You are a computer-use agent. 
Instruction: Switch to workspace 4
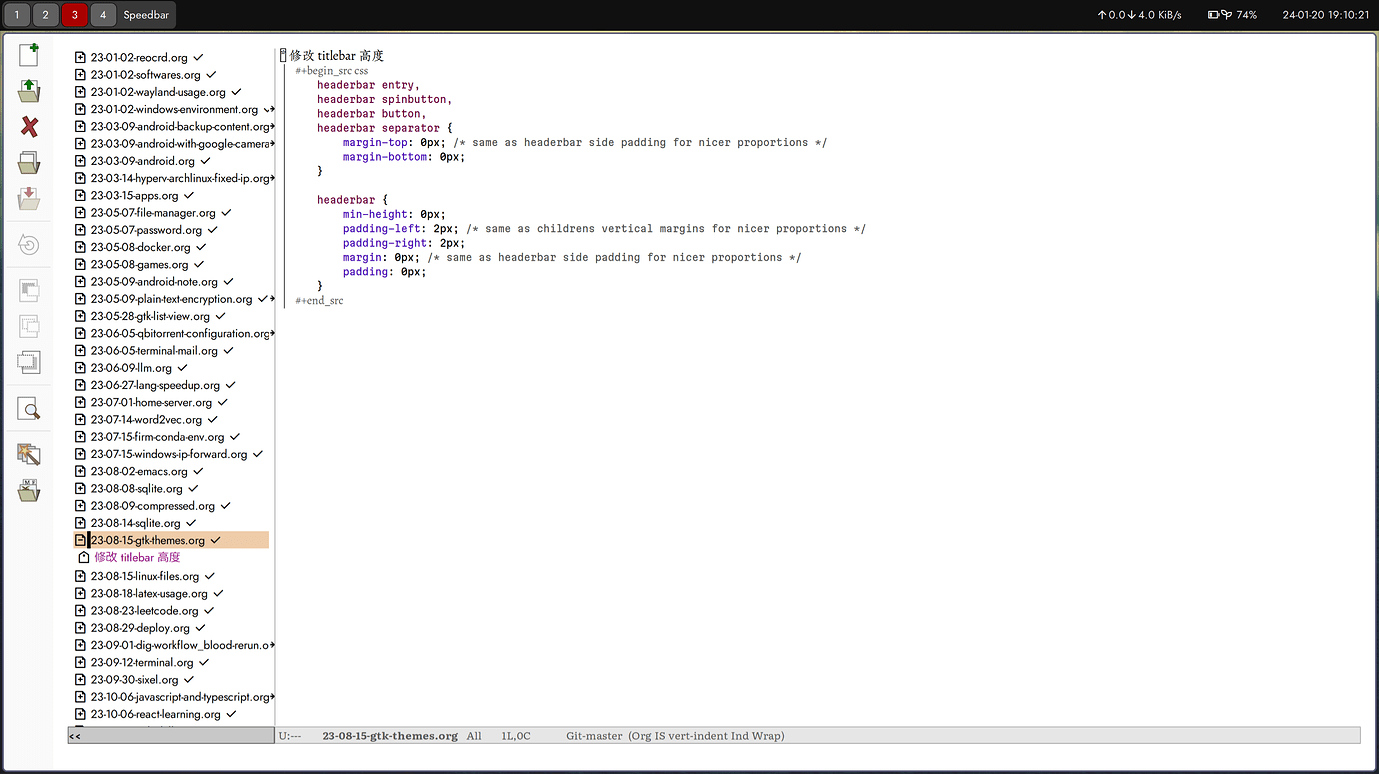103,15
